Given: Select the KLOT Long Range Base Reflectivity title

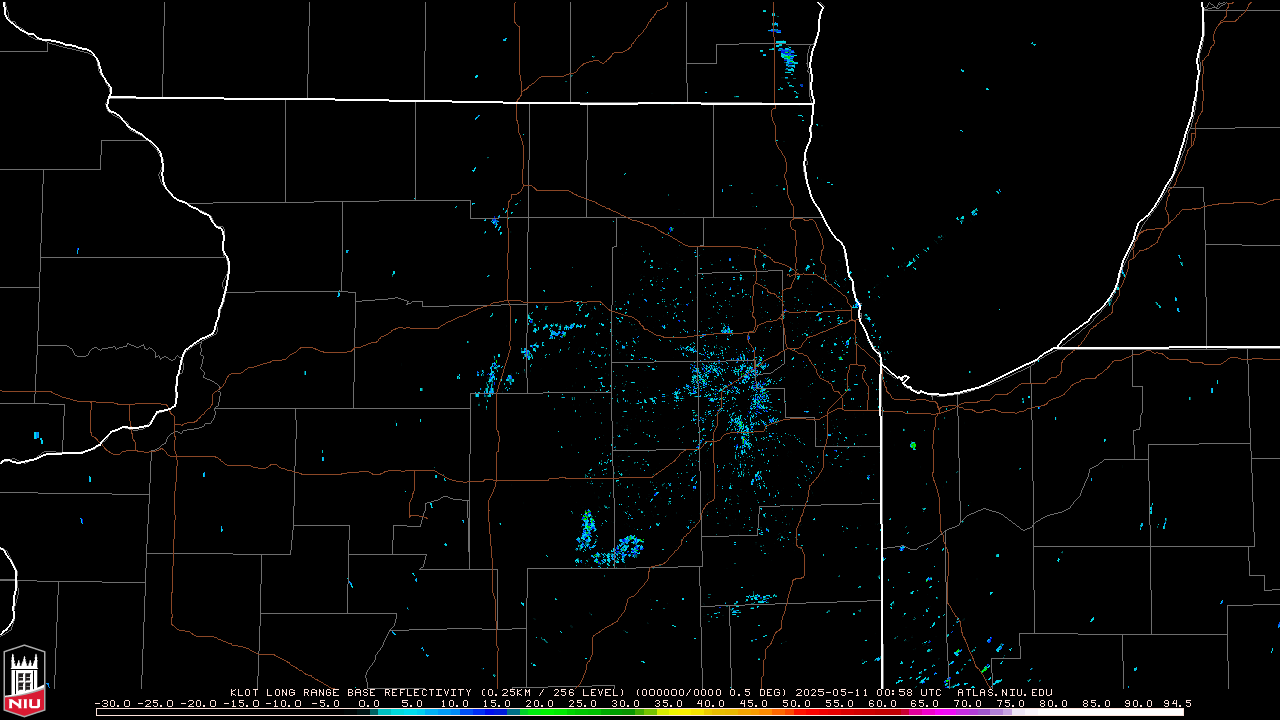Looking at the screenshot, I should pos(350,692).
